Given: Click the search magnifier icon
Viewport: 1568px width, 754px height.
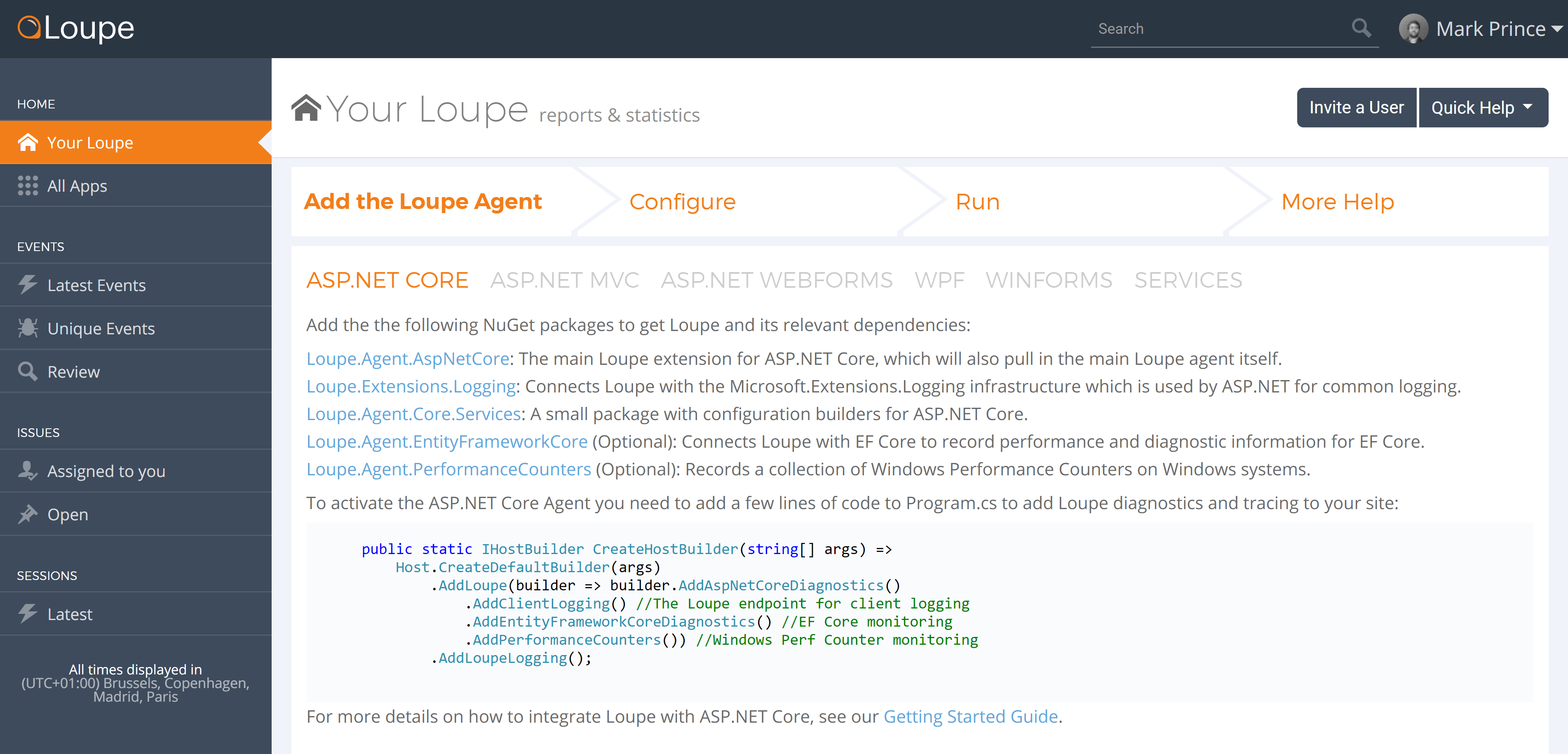Looking at the screenshot, I should (1361, 28).
